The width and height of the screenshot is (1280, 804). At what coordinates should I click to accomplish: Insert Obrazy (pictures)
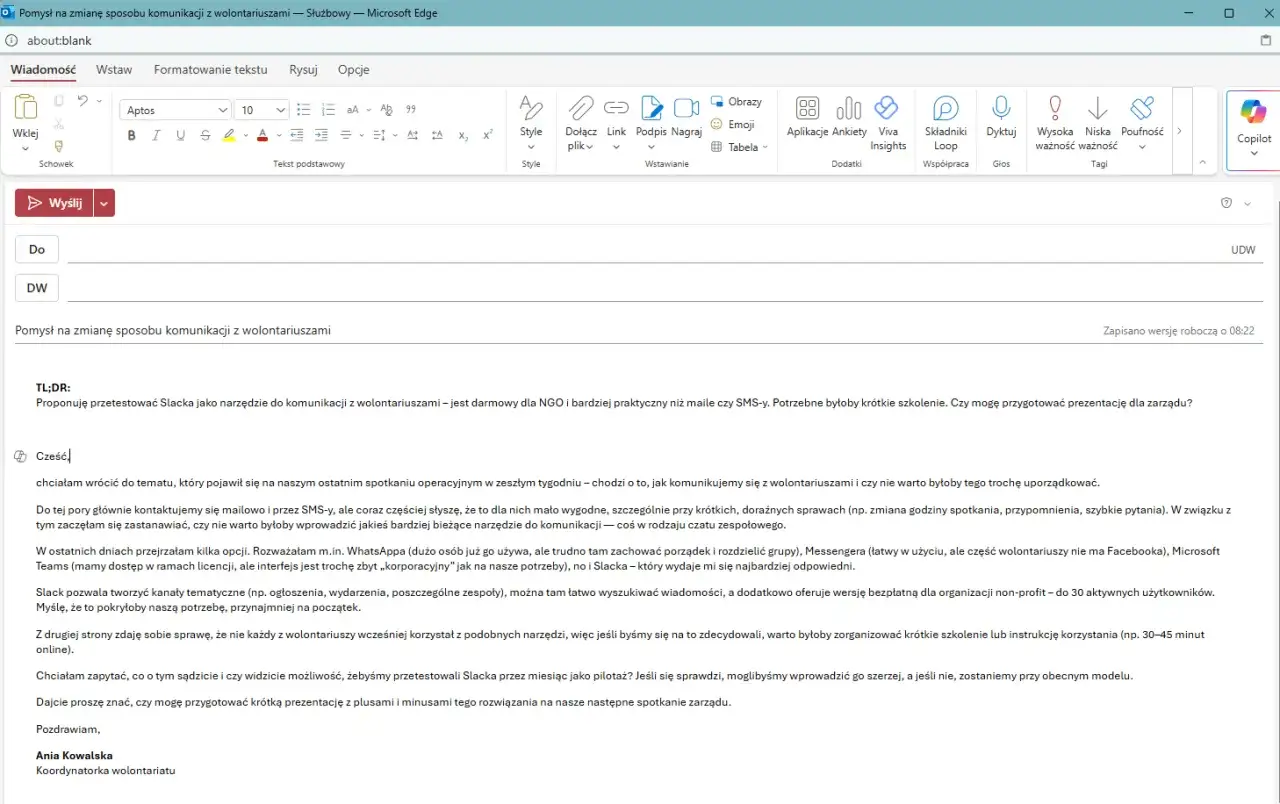[736, 102]
